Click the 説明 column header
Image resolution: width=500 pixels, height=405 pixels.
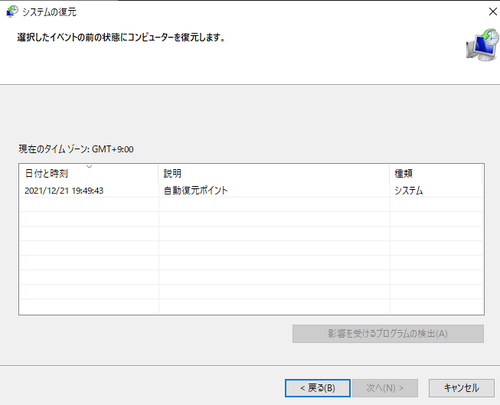tap(274, 173)
